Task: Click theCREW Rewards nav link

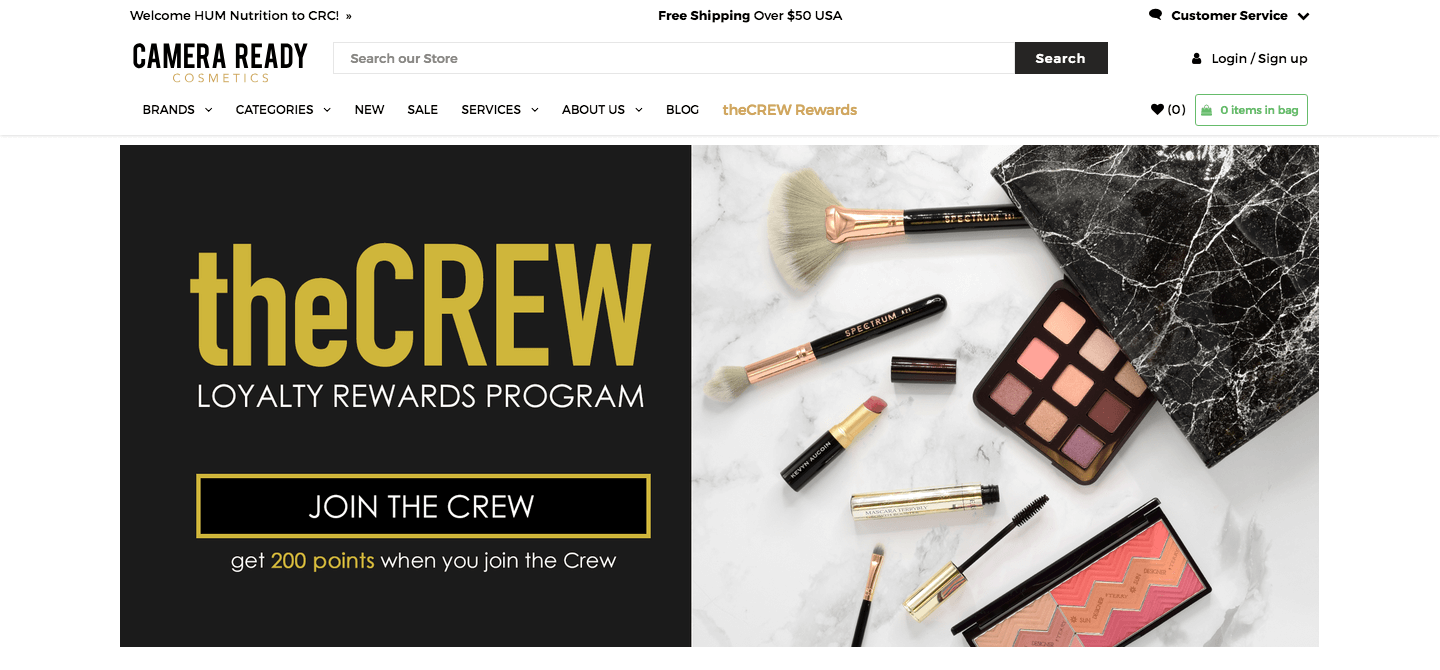Action: 790,110
